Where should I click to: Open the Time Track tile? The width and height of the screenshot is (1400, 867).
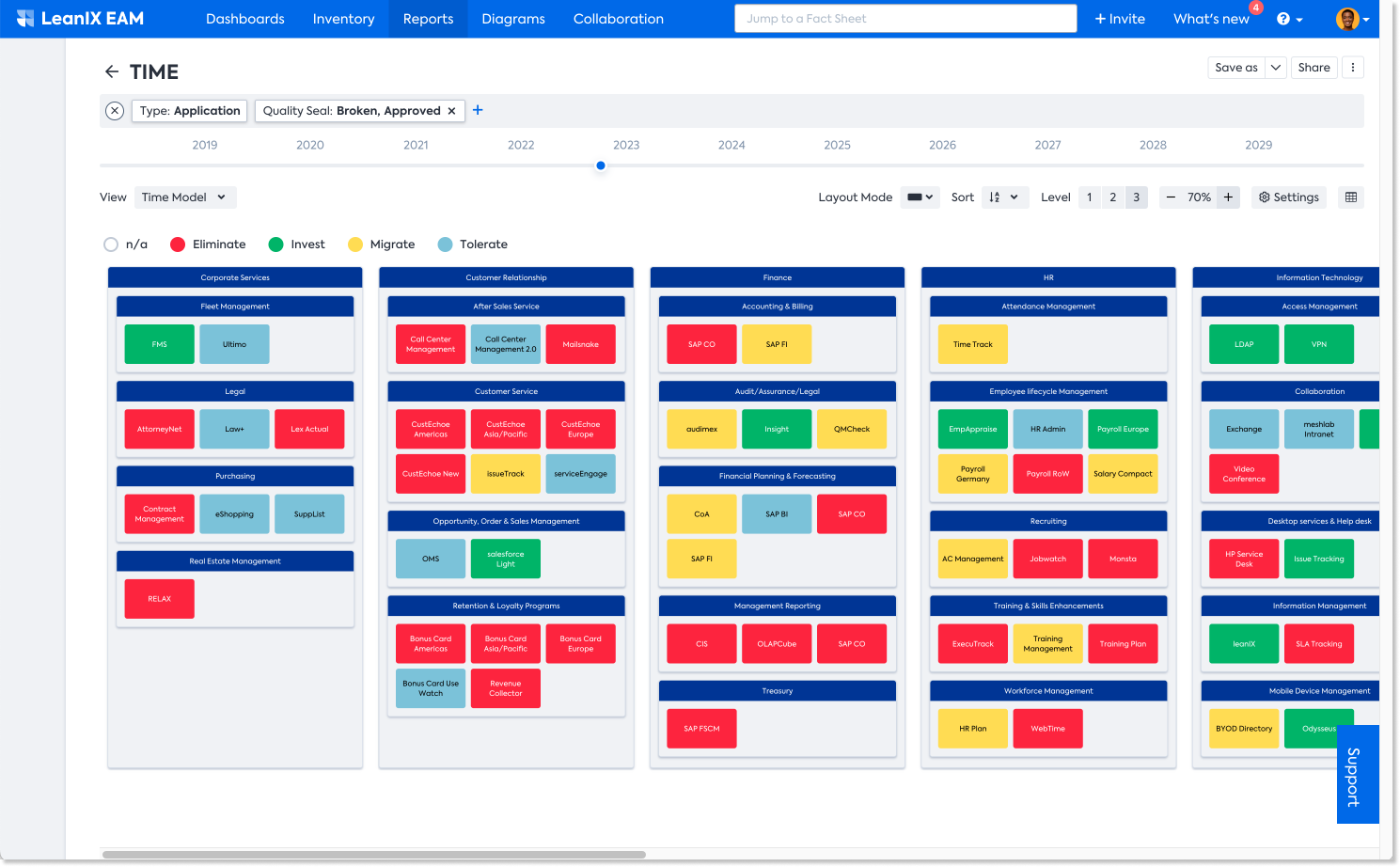pyautogui.click(x=973, y=344)
